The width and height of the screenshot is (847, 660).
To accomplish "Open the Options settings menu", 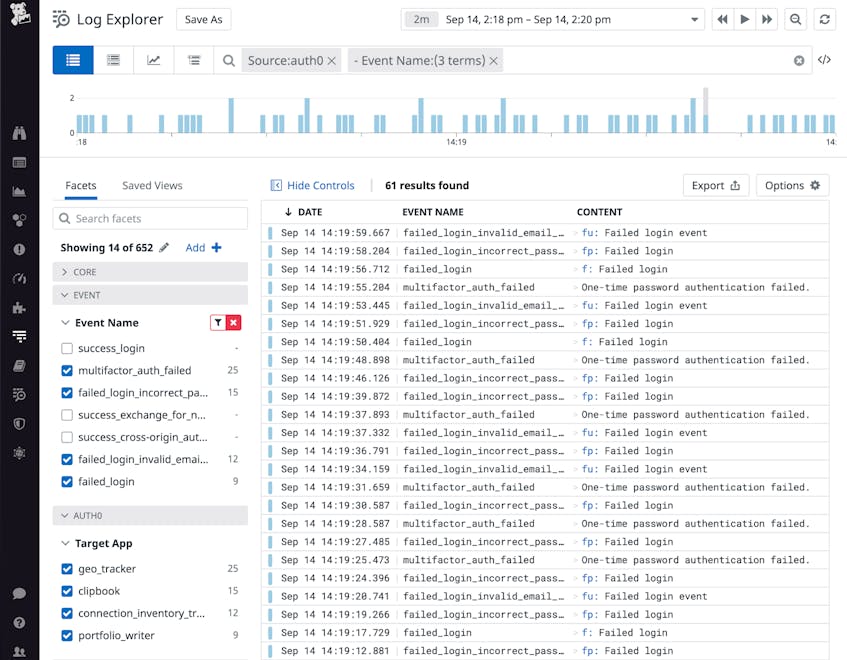I will tap(792, 185).
